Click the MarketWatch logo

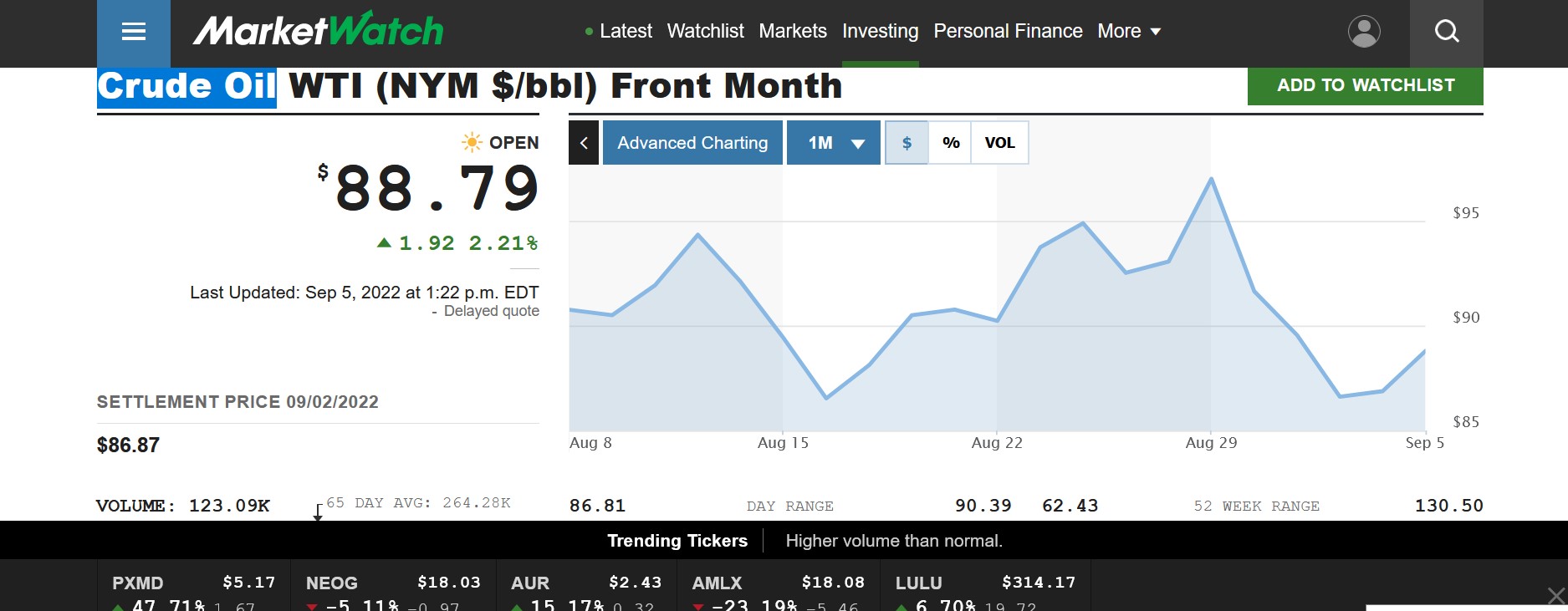[319, 31]
